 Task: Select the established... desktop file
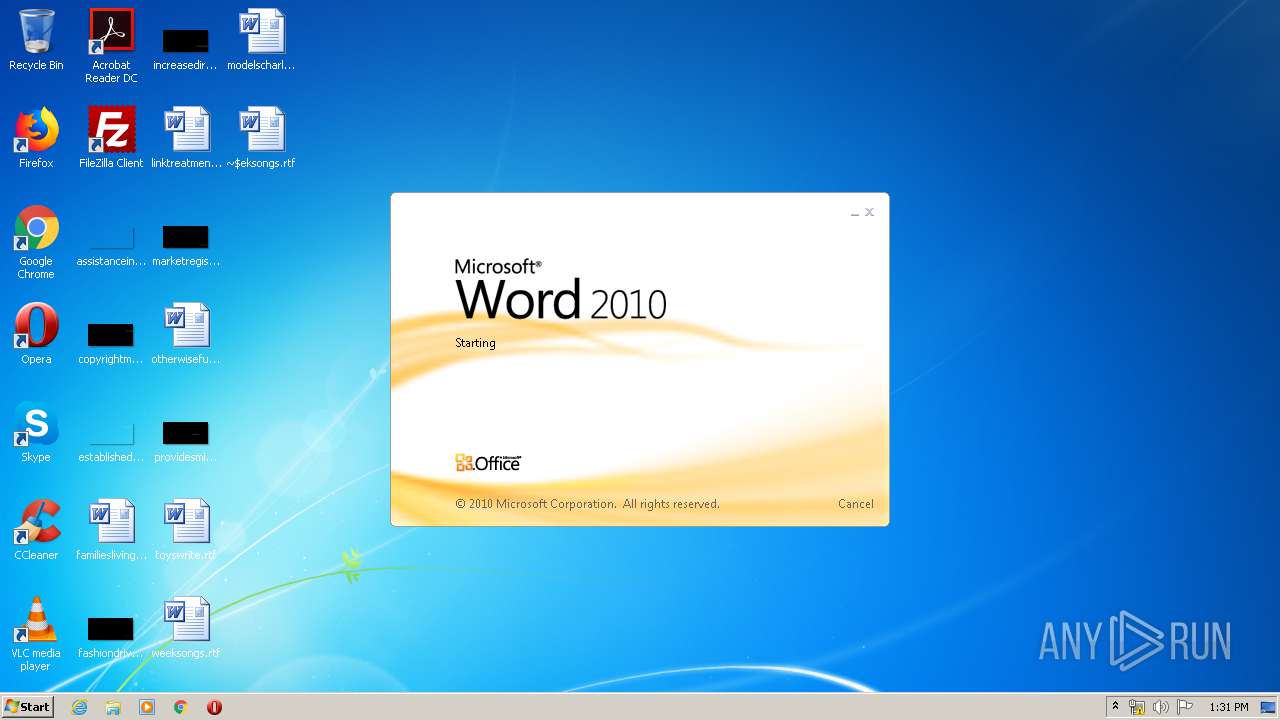[x=111, y=440]
